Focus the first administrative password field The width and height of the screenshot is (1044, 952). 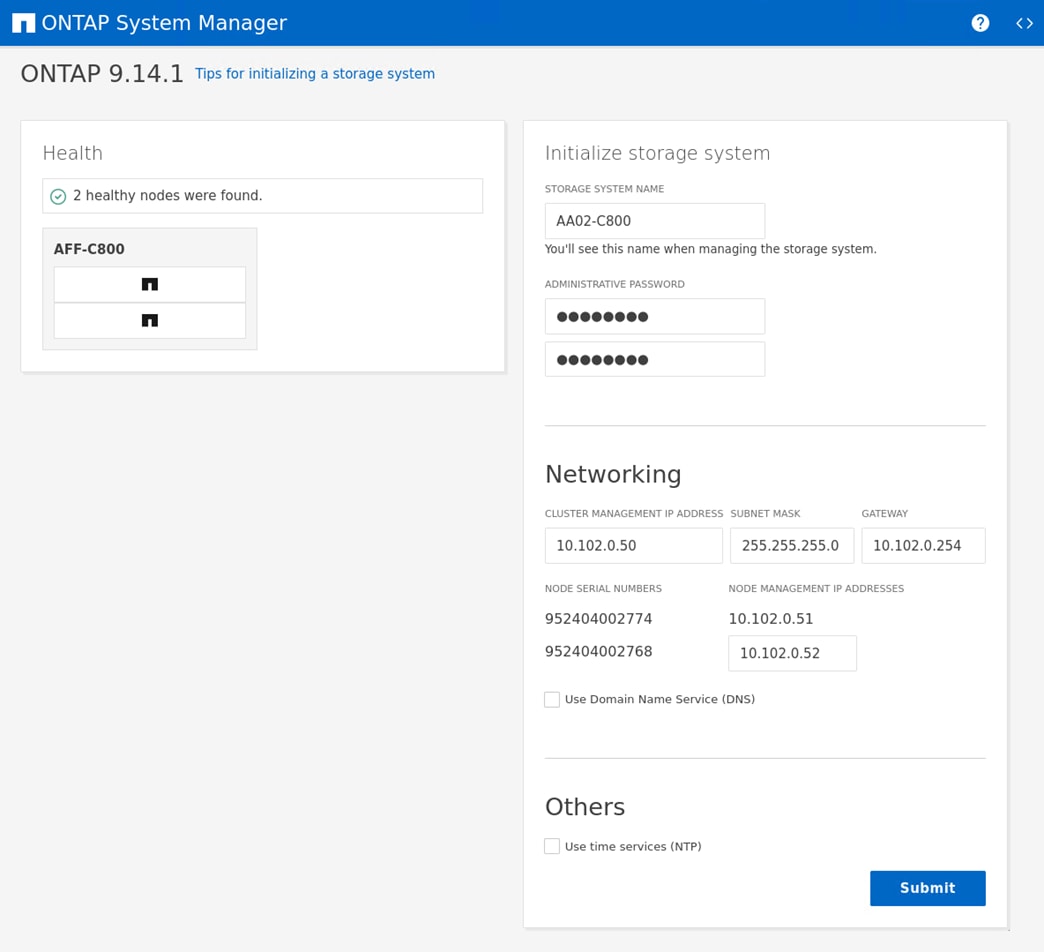[x=654, y=316]
